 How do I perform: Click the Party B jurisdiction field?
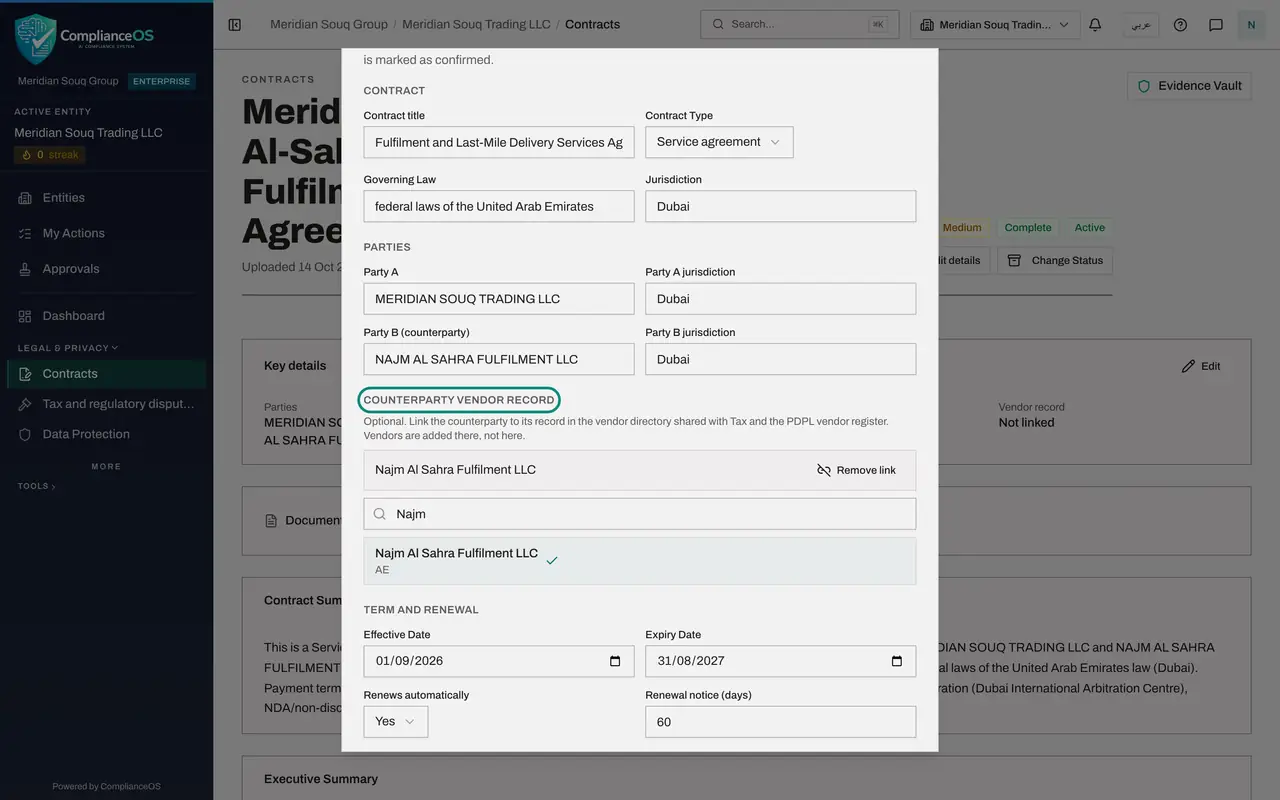pyautogui.click(x=781, y=359)
